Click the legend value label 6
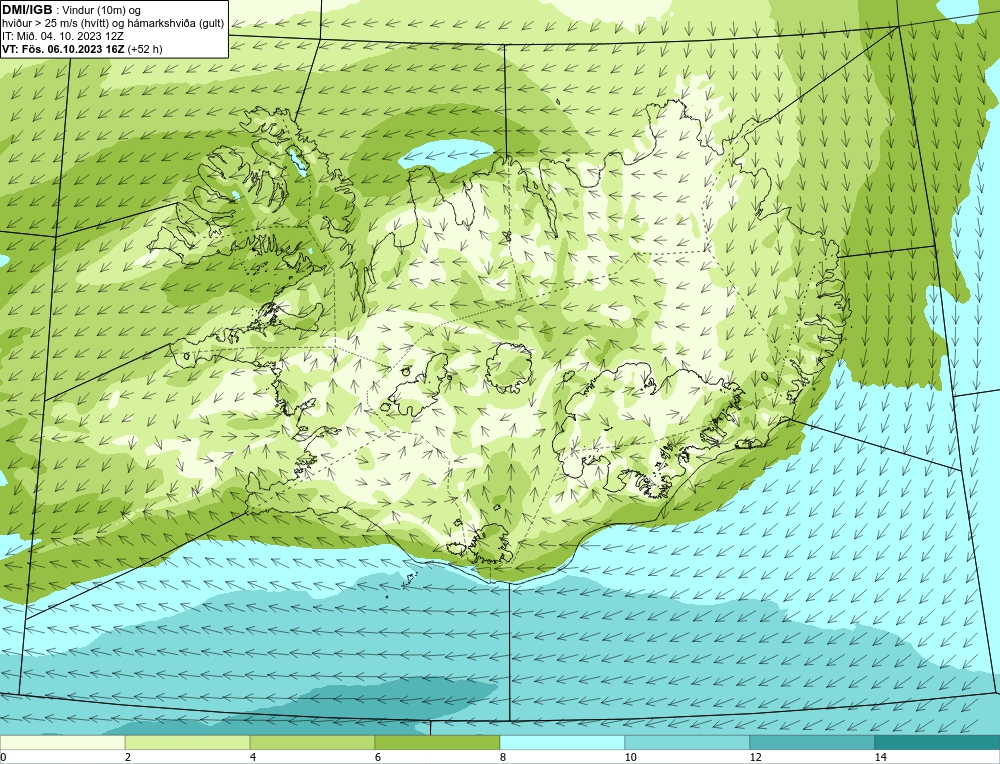Screen dimensions: 1000x764 click(378, 757)
